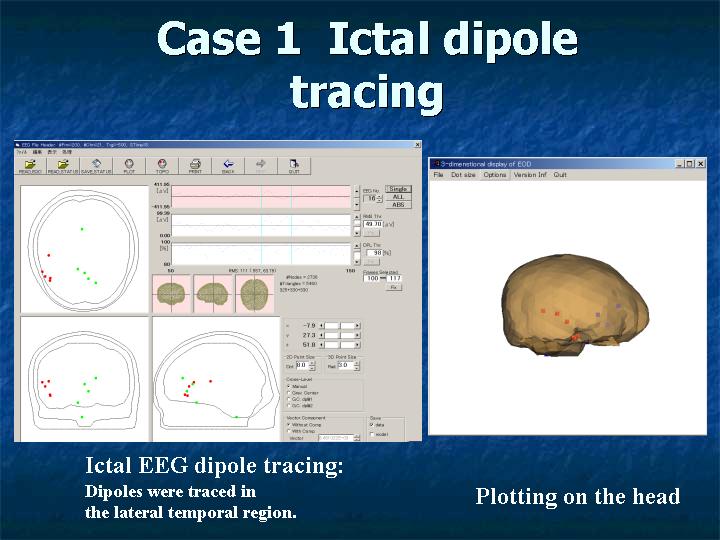Click the RMS Thr value field
This screenshot has height=540, width=720.
coord(373,224)
